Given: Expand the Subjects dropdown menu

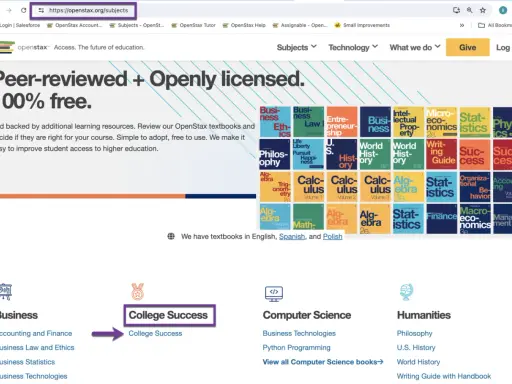Looking at the screenshot, I should pyautogui.click(x=297, y=47).
